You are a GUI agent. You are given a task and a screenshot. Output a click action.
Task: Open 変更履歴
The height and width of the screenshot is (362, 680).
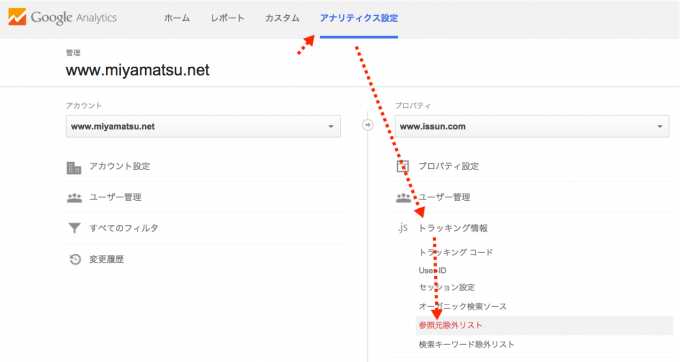coord(107,259)
